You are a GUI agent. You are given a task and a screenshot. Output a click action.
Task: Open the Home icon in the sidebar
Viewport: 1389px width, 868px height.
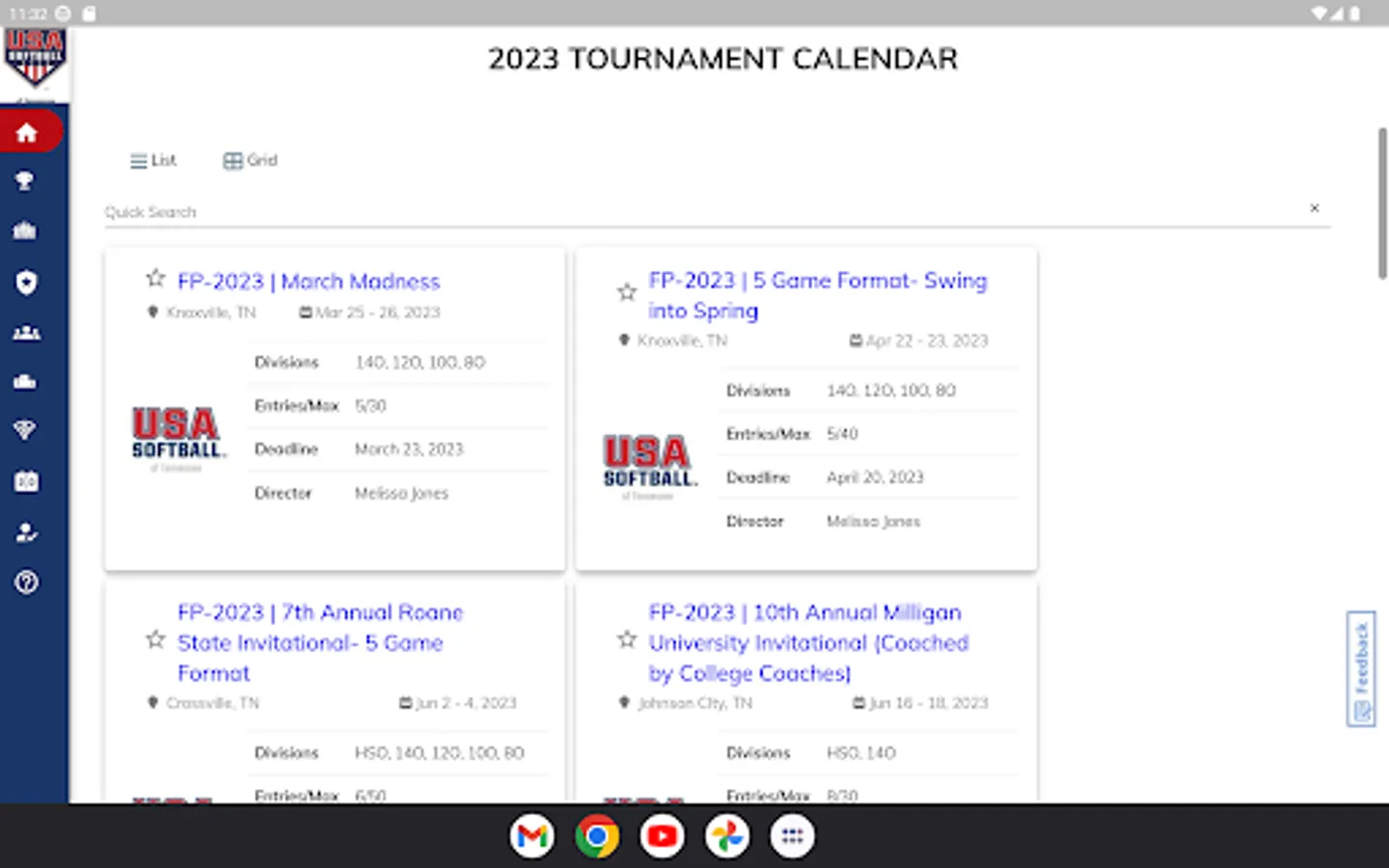coord(27,132)
